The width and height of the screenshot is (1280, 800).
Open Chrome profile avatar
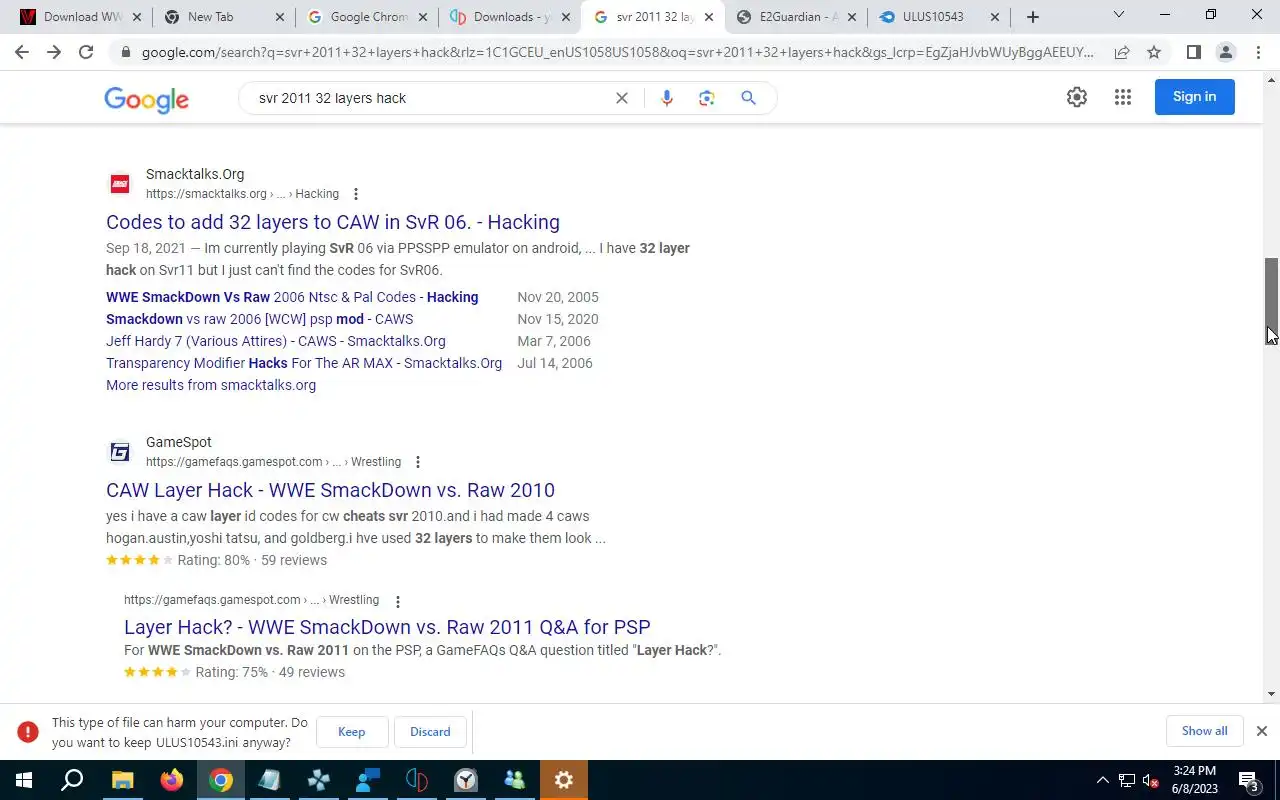tap(1225, 52)
